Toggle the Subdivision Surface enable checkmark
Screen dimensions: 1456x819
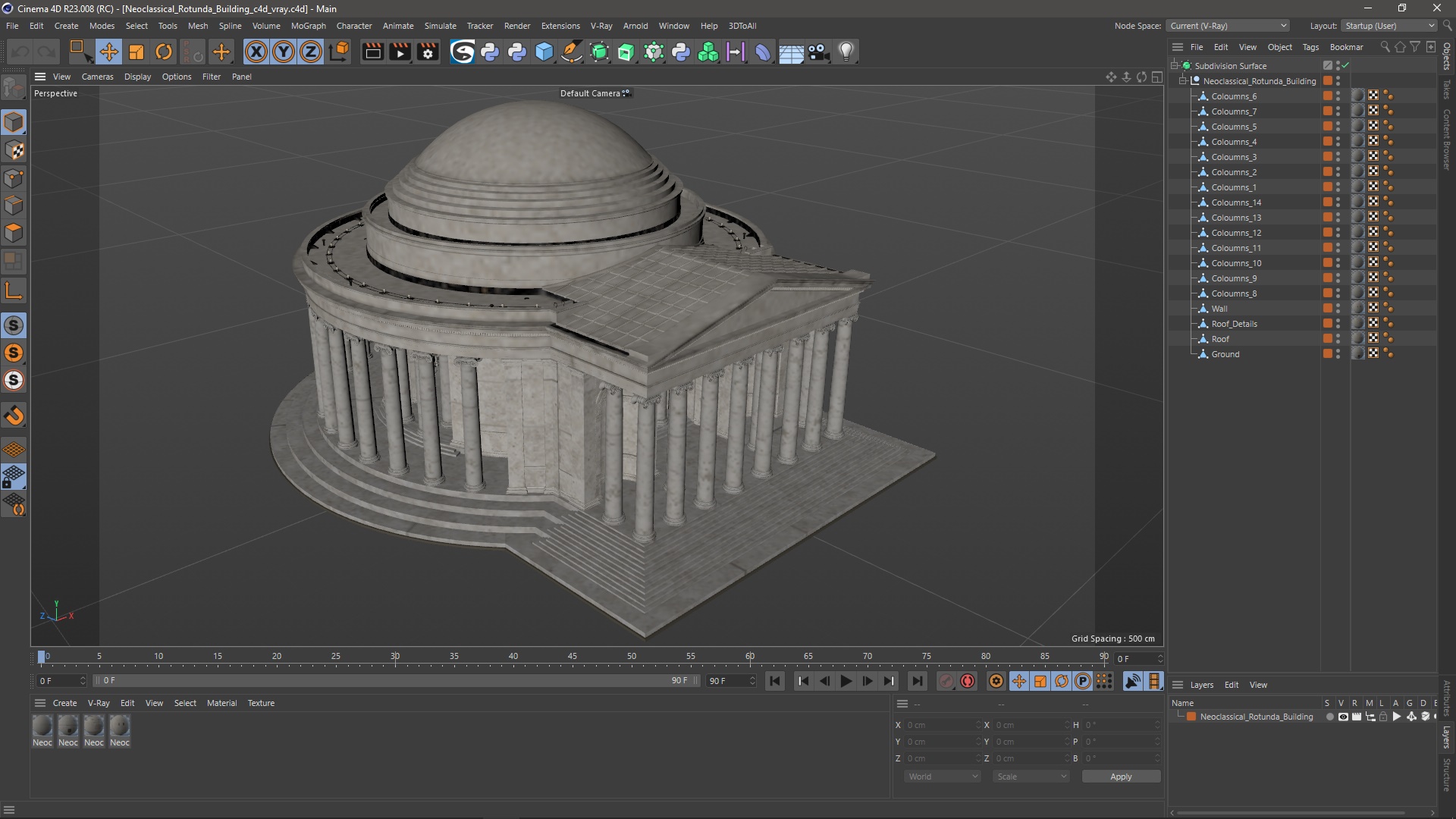click(x=1345, y=66)
